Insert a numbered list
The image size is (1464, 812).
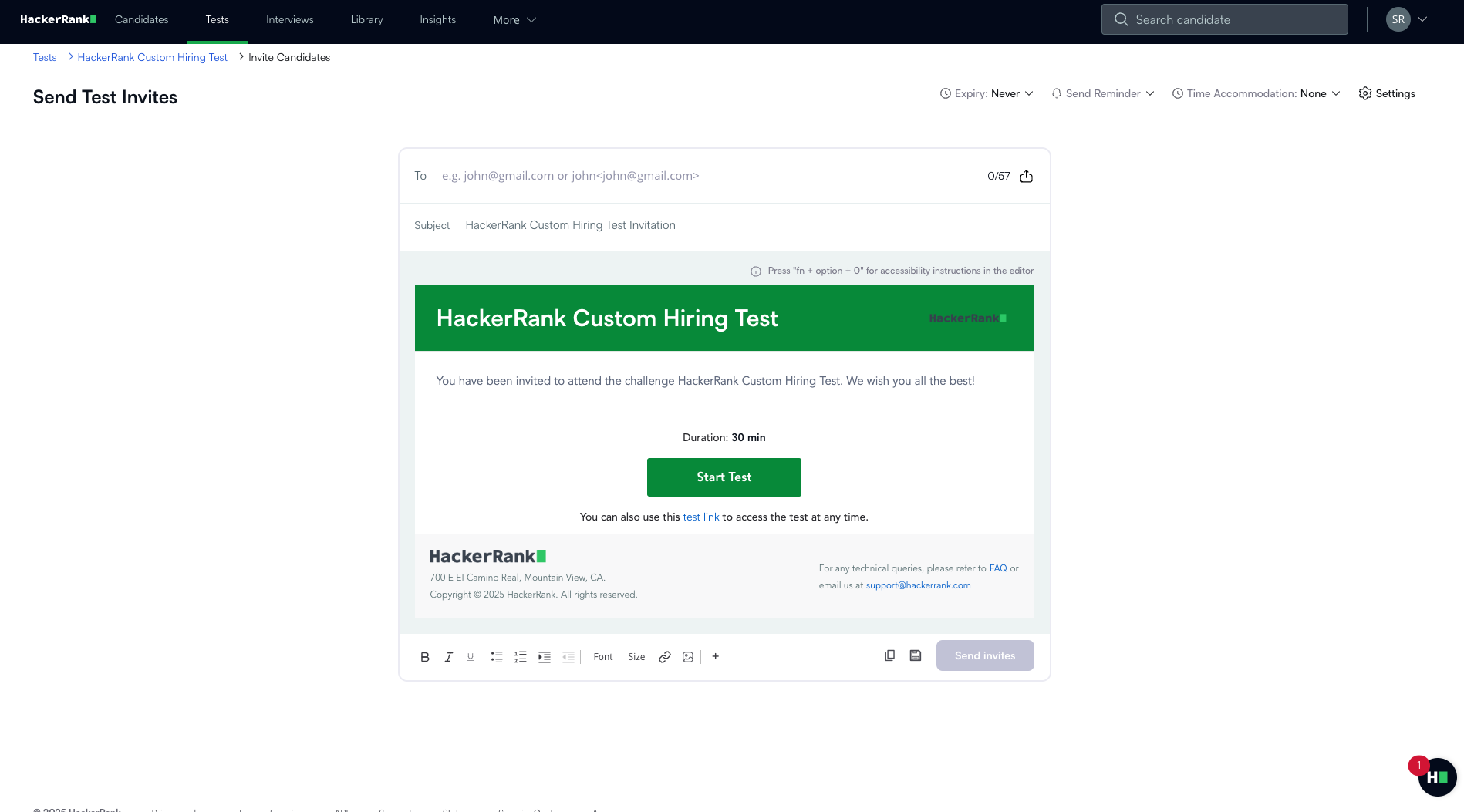[x=521, y=657]
